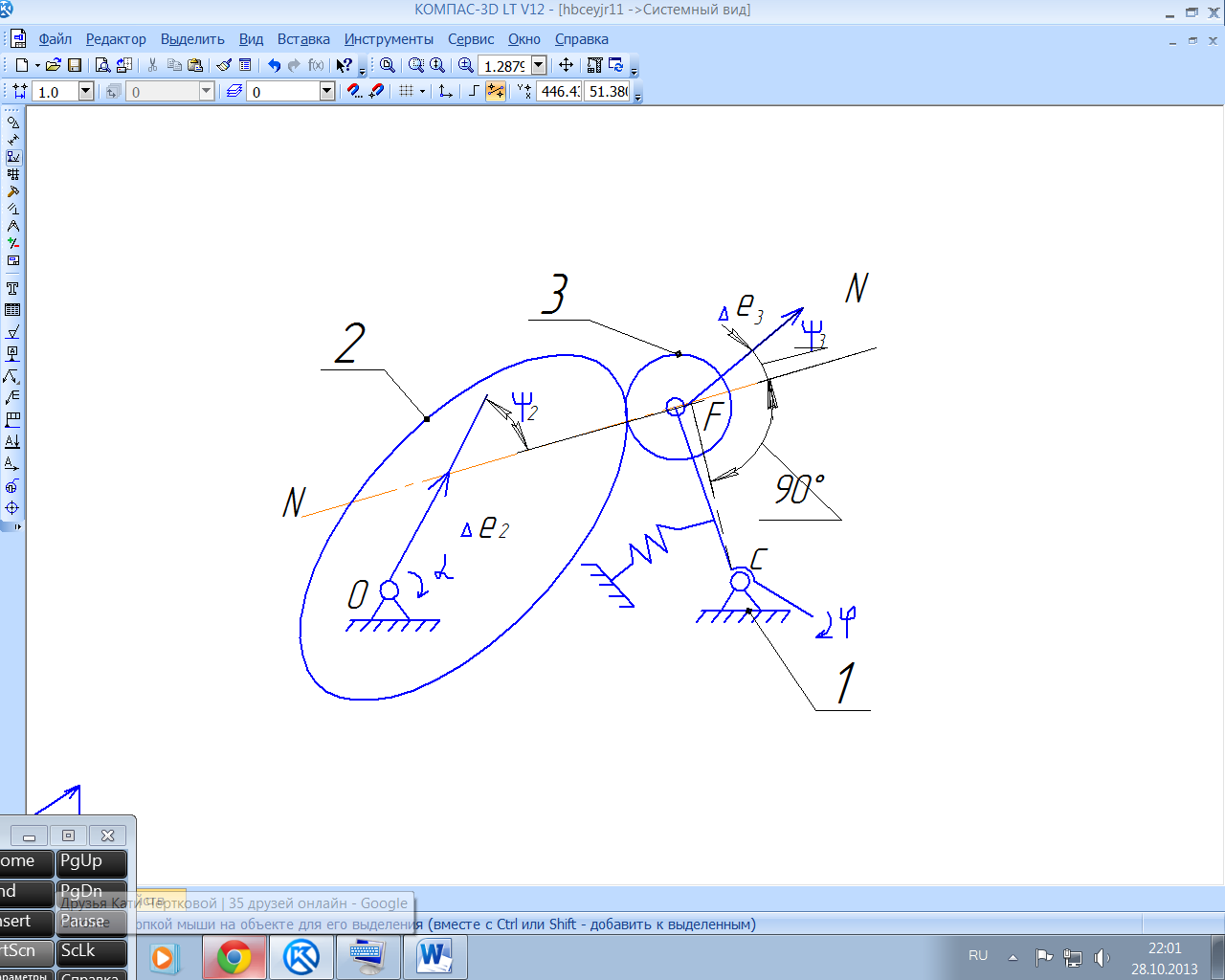Image resolution: width=1225 pixels, height=980 pixels.
Task: Open the Выделить menu
Action: (192, 39)
